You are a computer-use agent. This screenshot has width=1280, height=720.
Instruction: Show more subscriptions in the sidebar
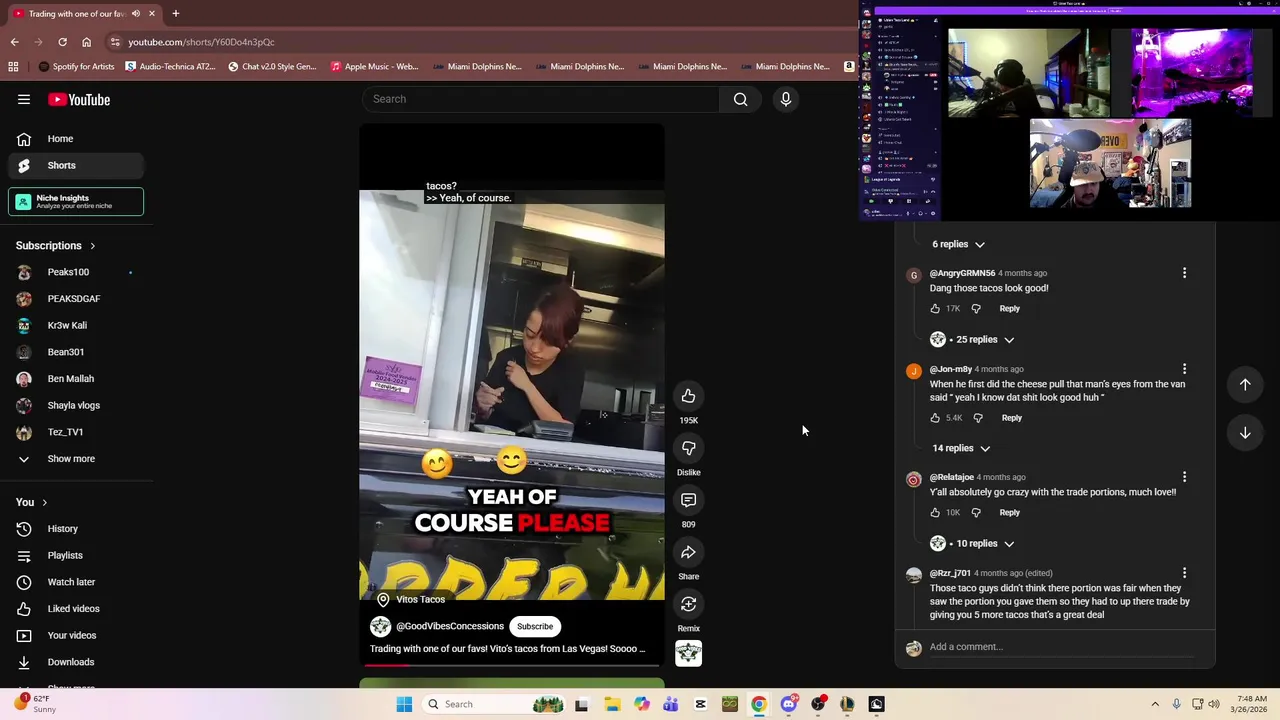pos(71,459)
